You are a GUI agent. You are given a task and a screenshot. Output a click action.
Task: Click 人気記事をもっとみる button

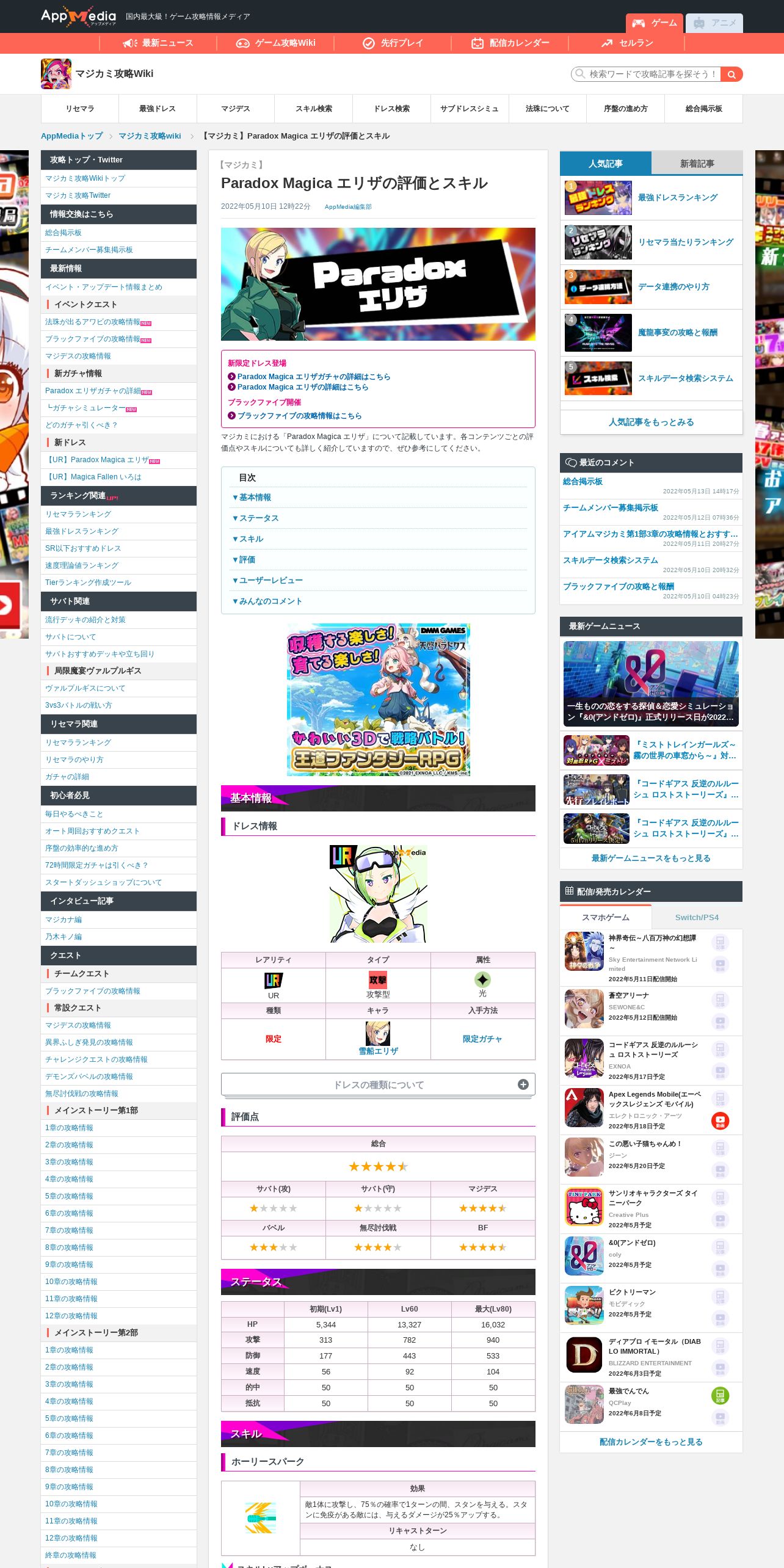652,422
